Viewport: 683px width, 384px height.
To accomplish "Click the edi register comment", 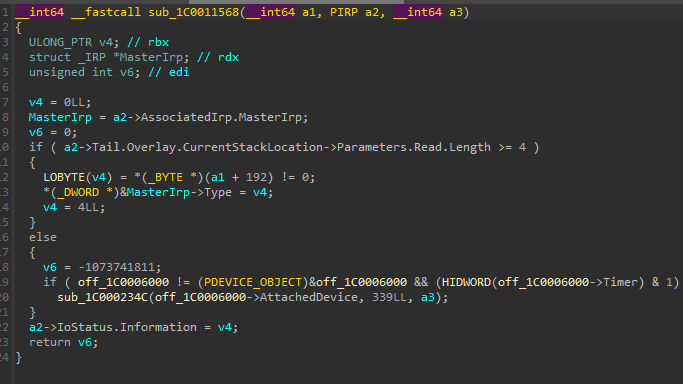I will tap(169, 72).
